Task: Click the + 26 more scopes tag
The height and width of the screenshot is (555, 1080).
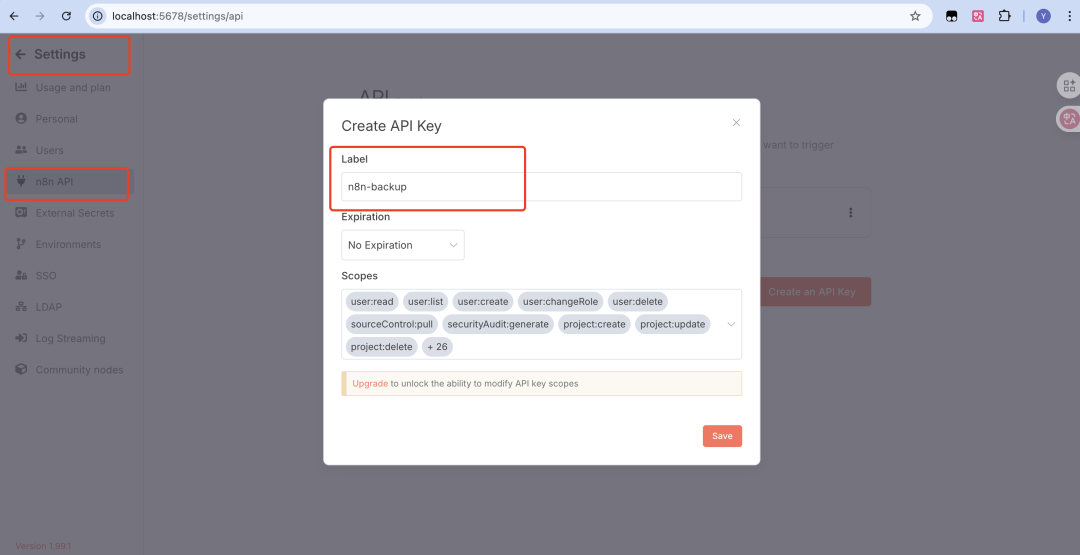Action: [x=437, y=347]
